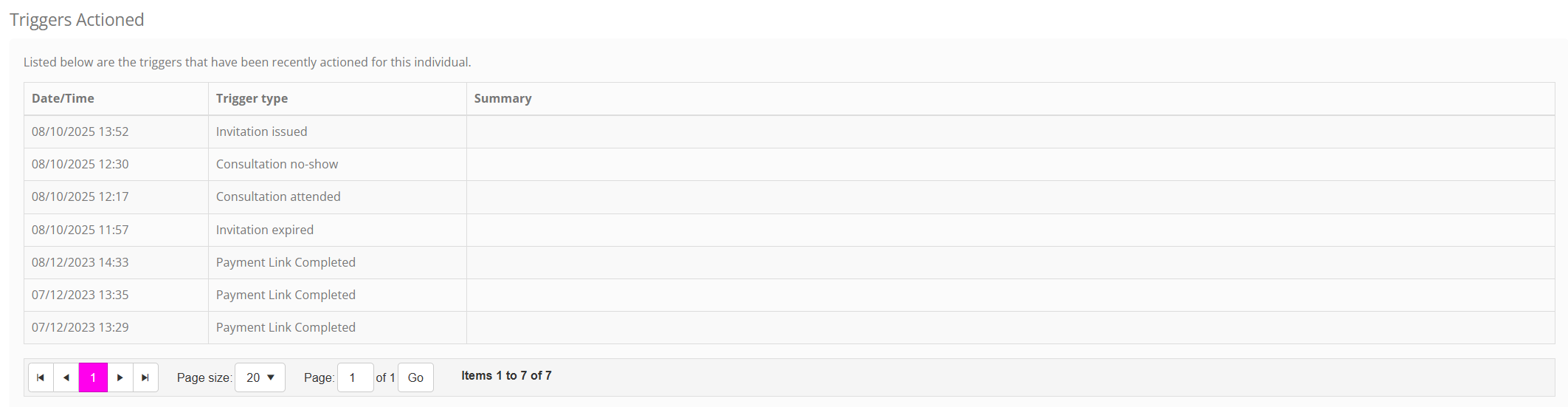
Task: Select the Consultation attended row
Action: pos(278,196)
